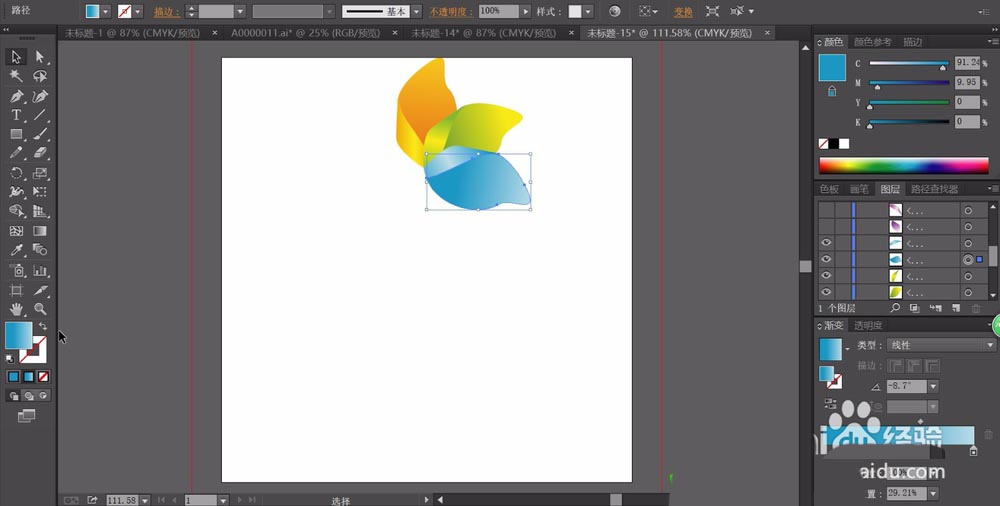Image resolution: width=1000 pixels, height=506 pixels.
Task: Show the purple petal sublayer
Action: point(827,226)
